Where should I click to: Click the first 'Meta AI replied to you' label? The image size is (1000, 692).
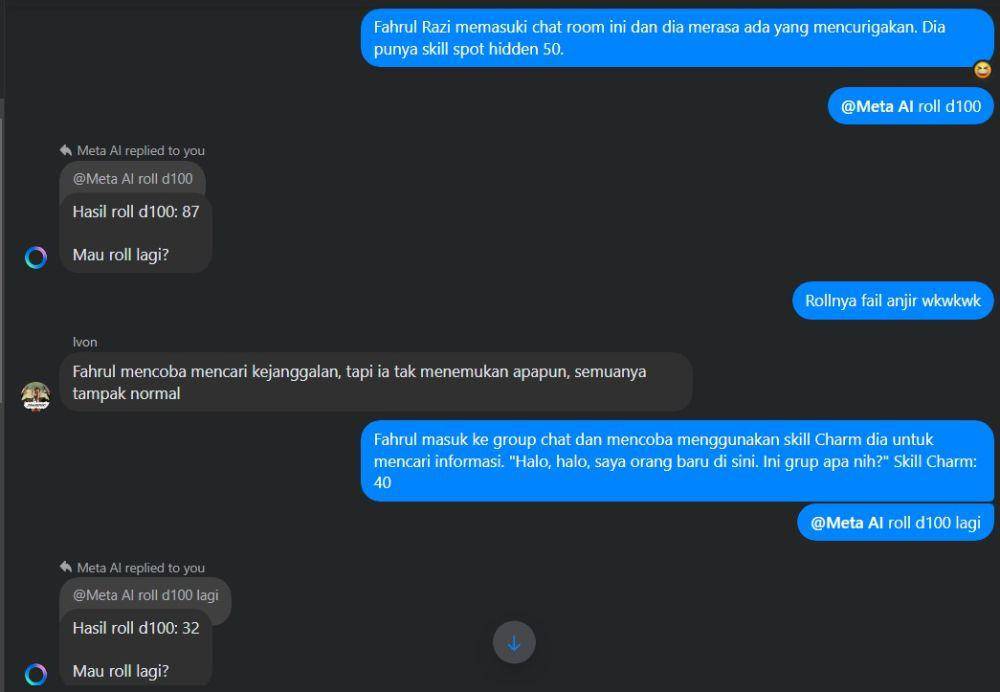(x=141, y=151)
